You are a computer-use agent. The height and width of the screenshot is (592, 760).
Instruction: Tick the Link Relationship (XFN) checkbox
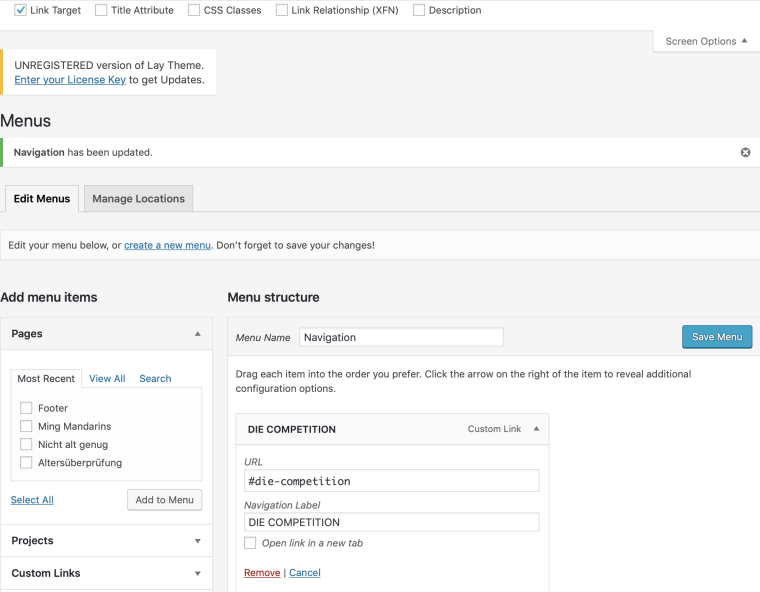282,10
